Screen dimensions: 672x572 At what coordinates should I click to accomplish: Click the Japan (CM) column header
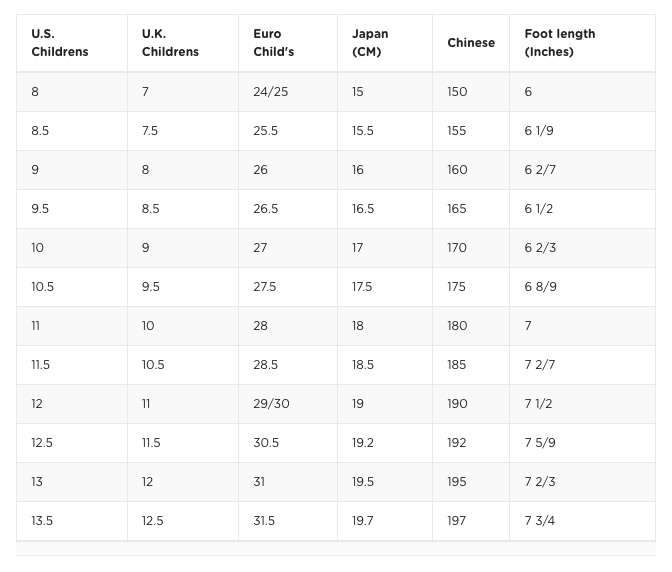click(x=370, y=43)
